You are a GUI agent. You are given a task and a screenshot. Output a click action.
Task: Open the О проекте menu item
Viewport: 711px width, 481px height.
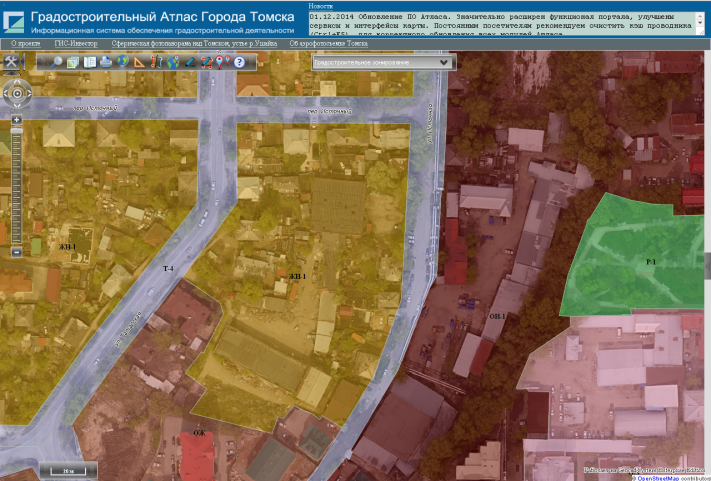click(x=27, y=44)
